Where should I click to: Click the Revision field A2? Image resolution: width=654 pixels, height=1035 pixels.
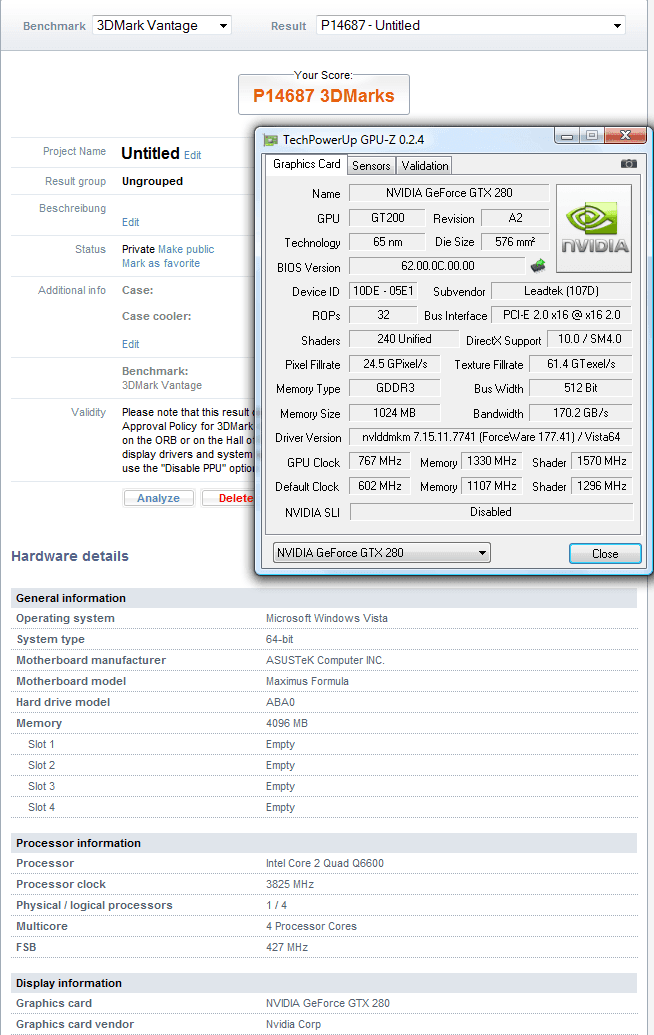pos(515,218)
